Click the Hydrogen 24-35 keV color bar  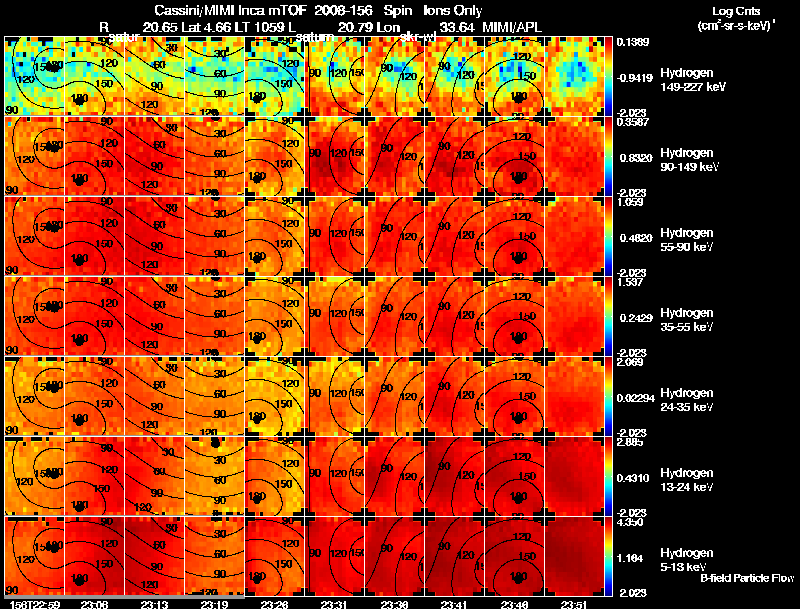coord(608,396)
